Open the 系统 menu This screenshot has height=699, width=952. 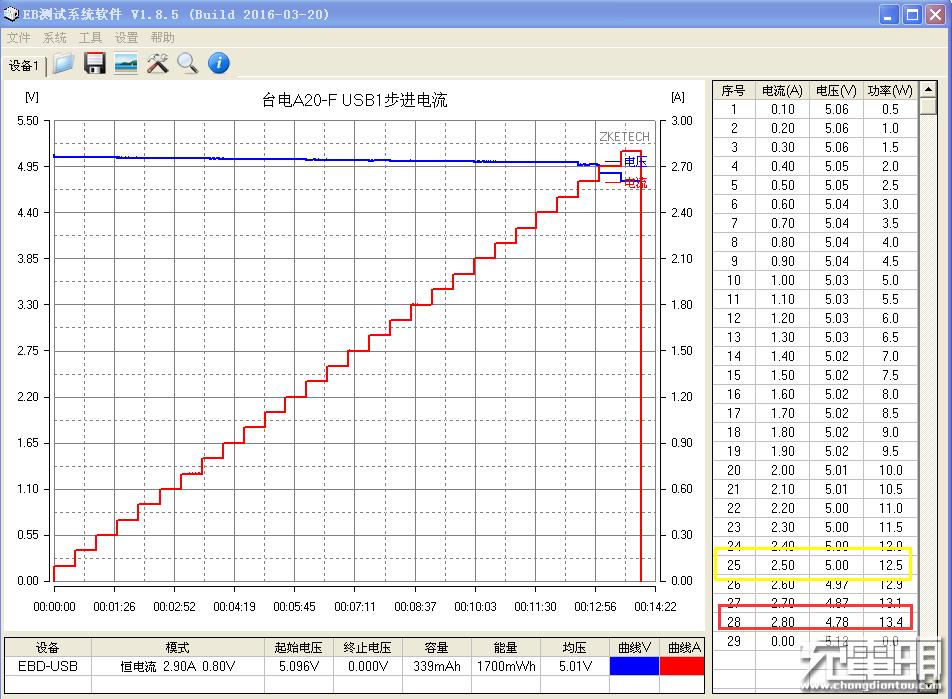coord(55,38)
